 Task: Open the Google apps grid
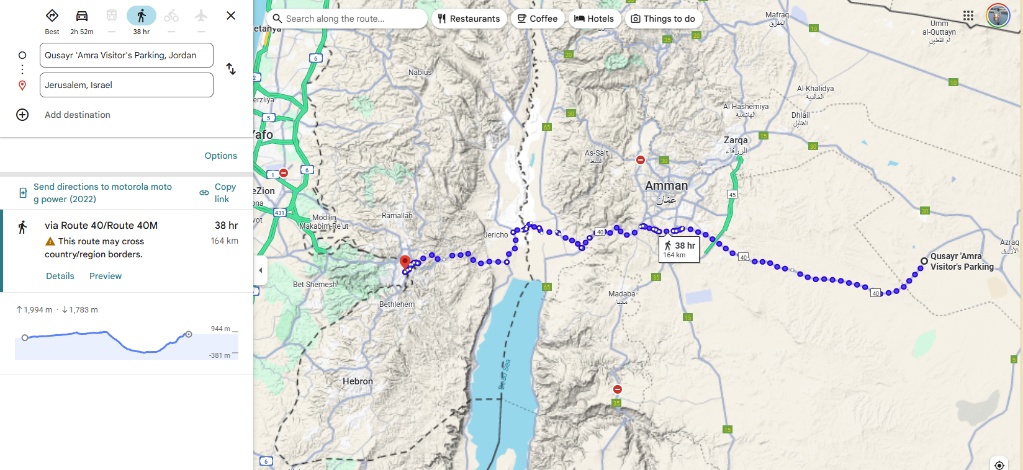pyautogui.click(x=968, y=16)
